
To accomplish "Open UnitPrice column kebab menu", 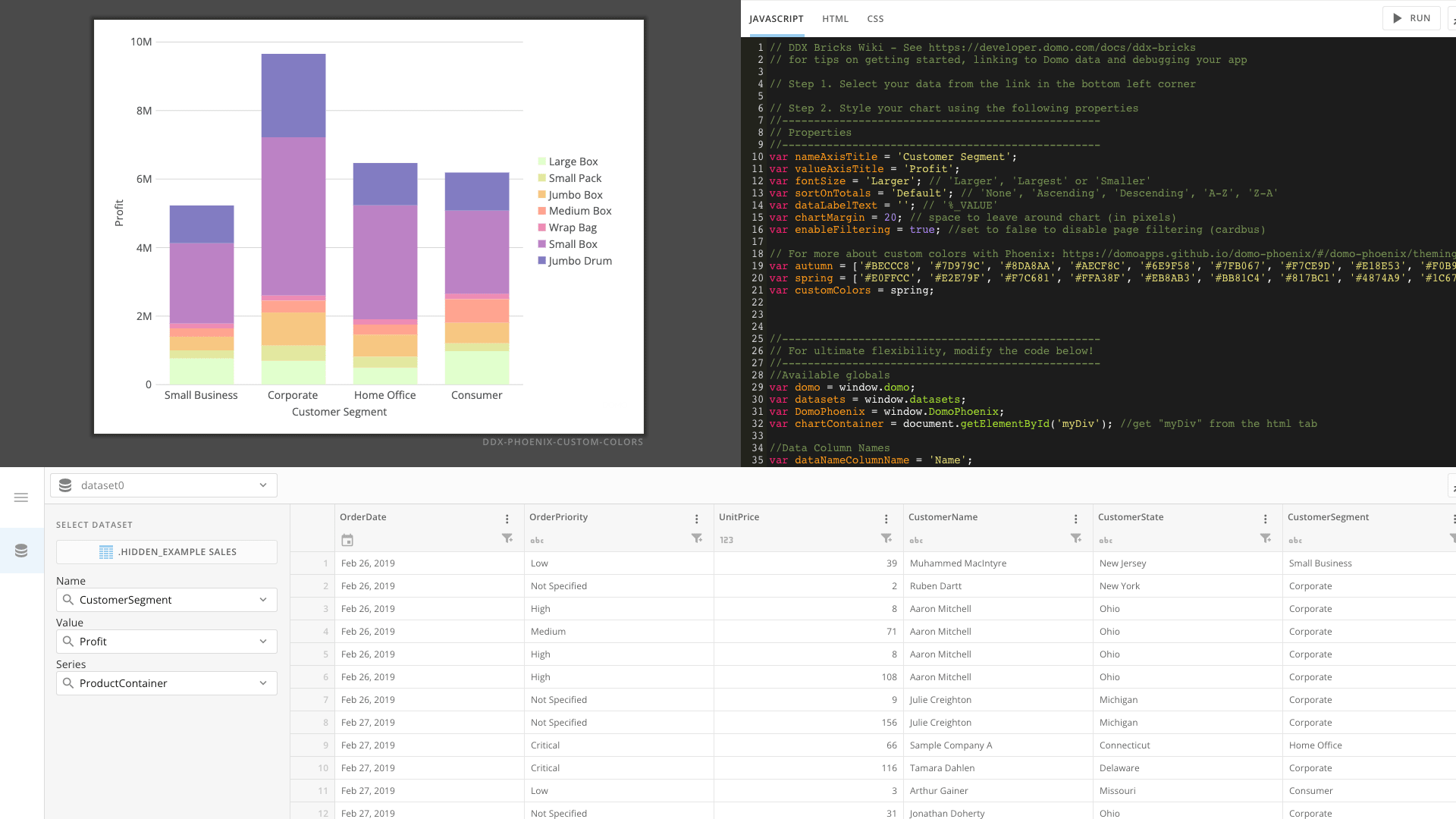I will tap(886, 519).
